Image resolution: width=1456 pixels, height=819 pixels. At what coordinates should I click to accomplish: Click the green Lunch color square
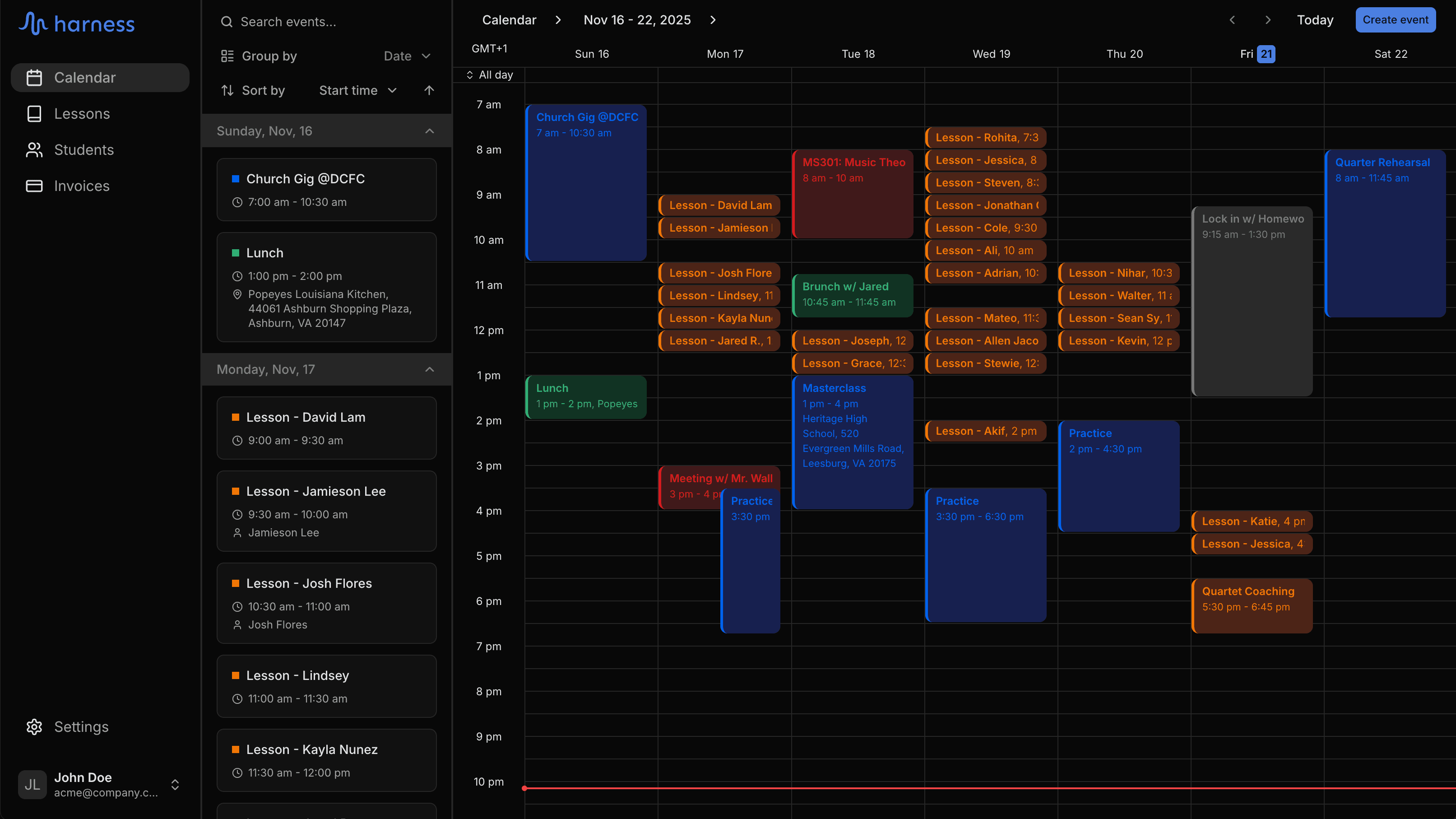click(236, 253)
